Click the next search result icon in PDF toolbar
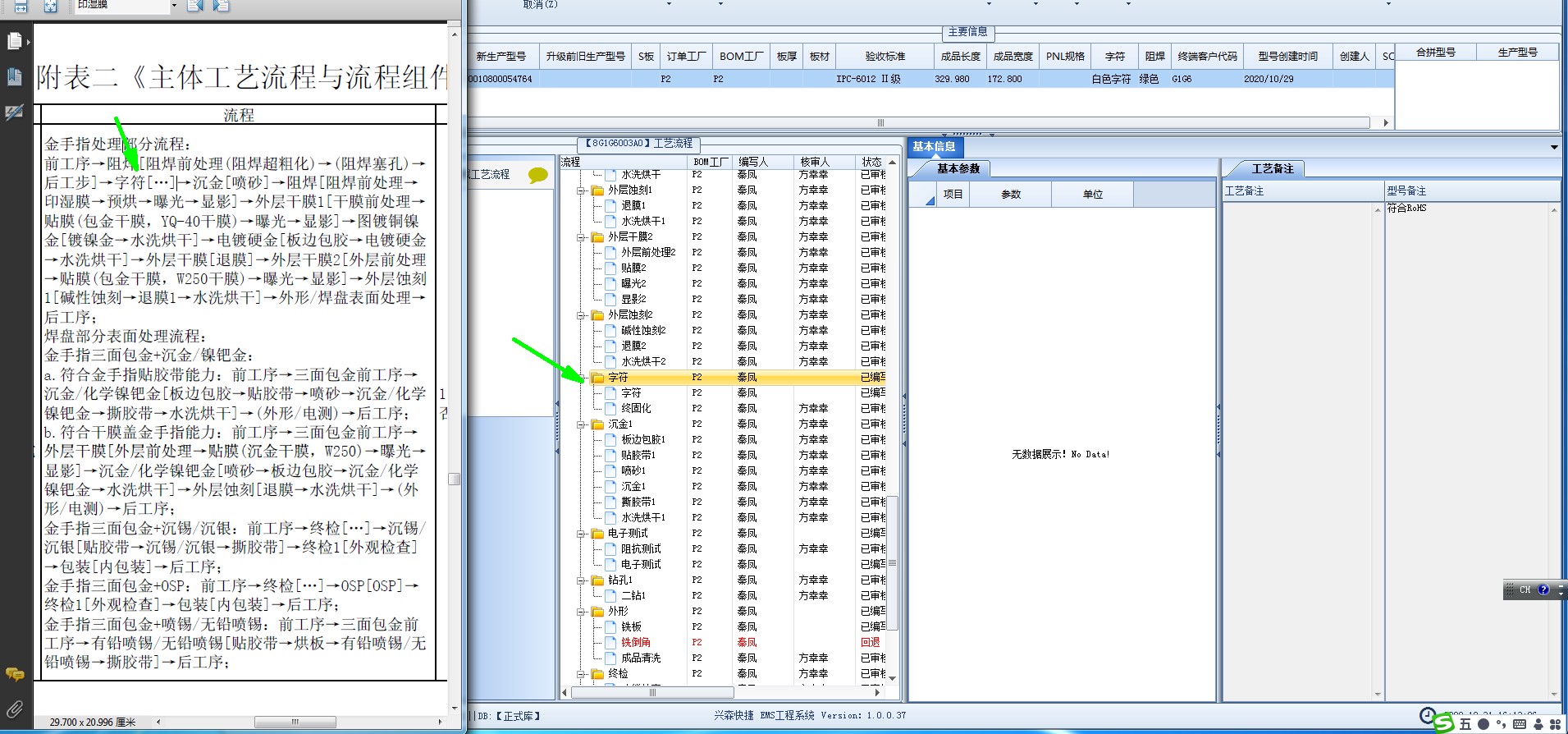Image resolution: width=1568 pixels, height=734 pixels. [221, 6]
